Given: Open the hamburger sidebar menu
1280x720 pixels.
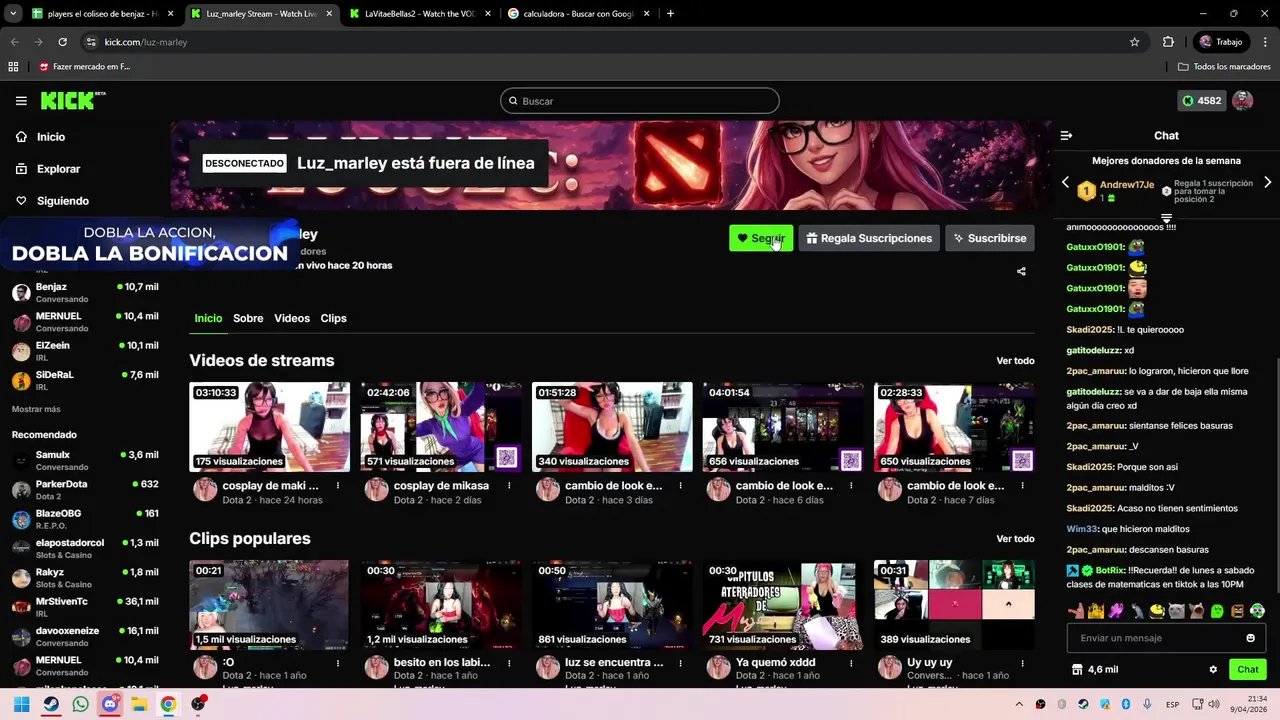Looking at the screenshot, I should (21, 101).
